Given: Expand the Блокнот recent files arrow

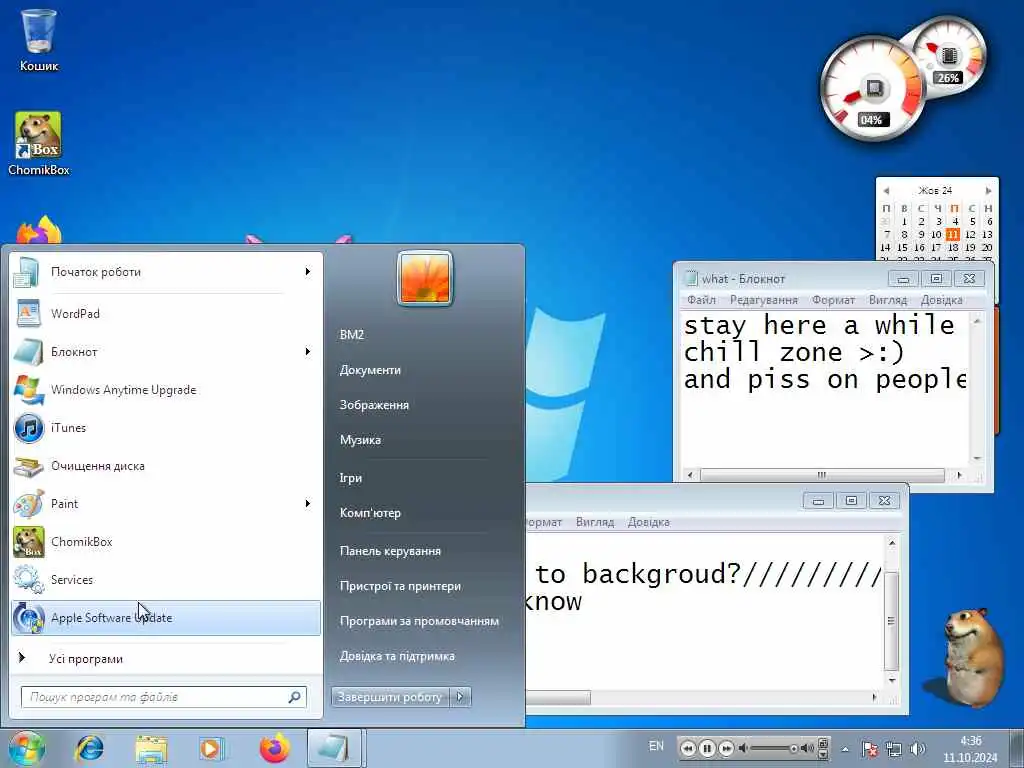Looking at the screenshot, I should tap(307, 352).
